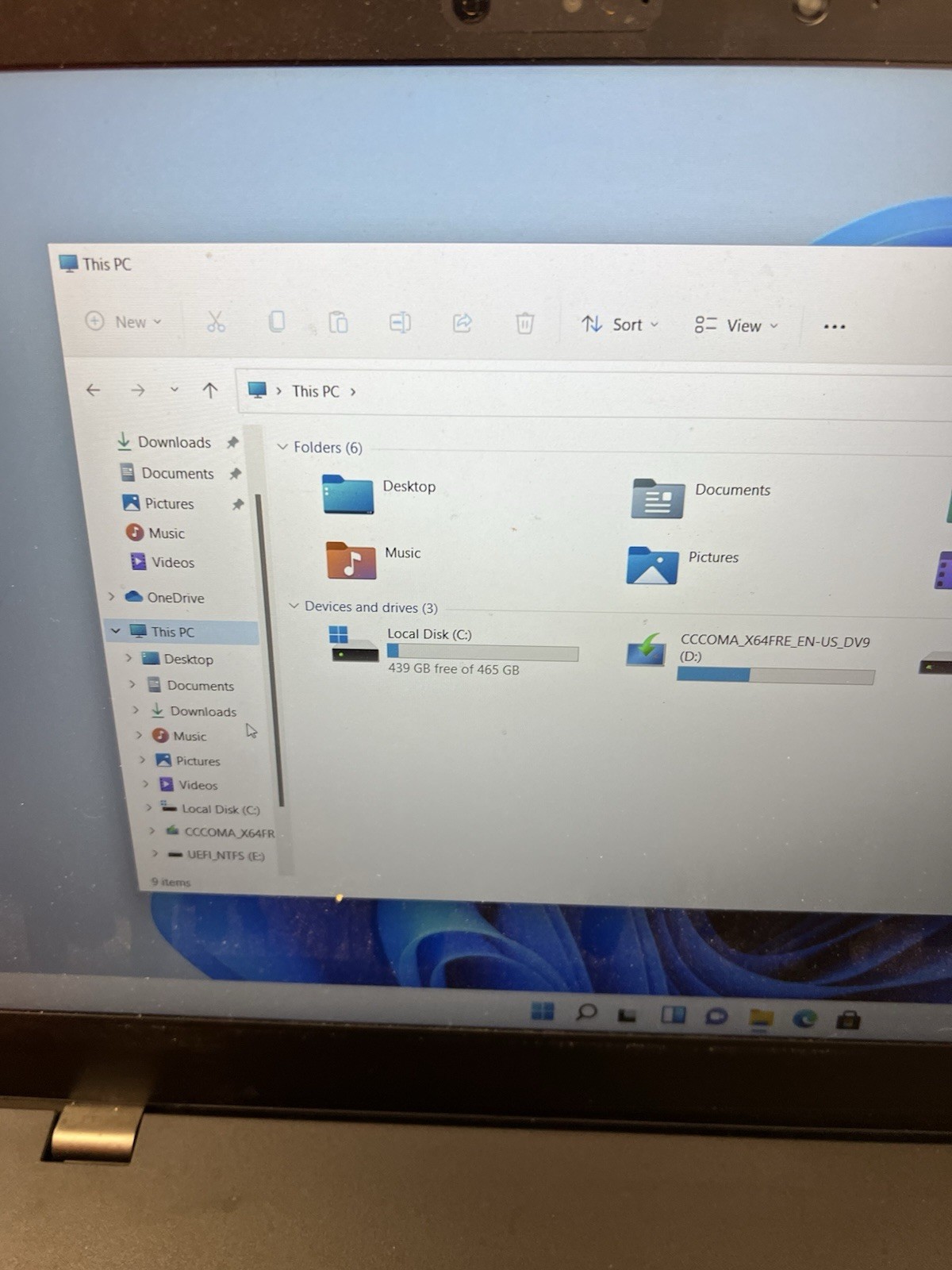Expand Desktop under This PC
Screen dimensions: 952x1270
[129, 658]
